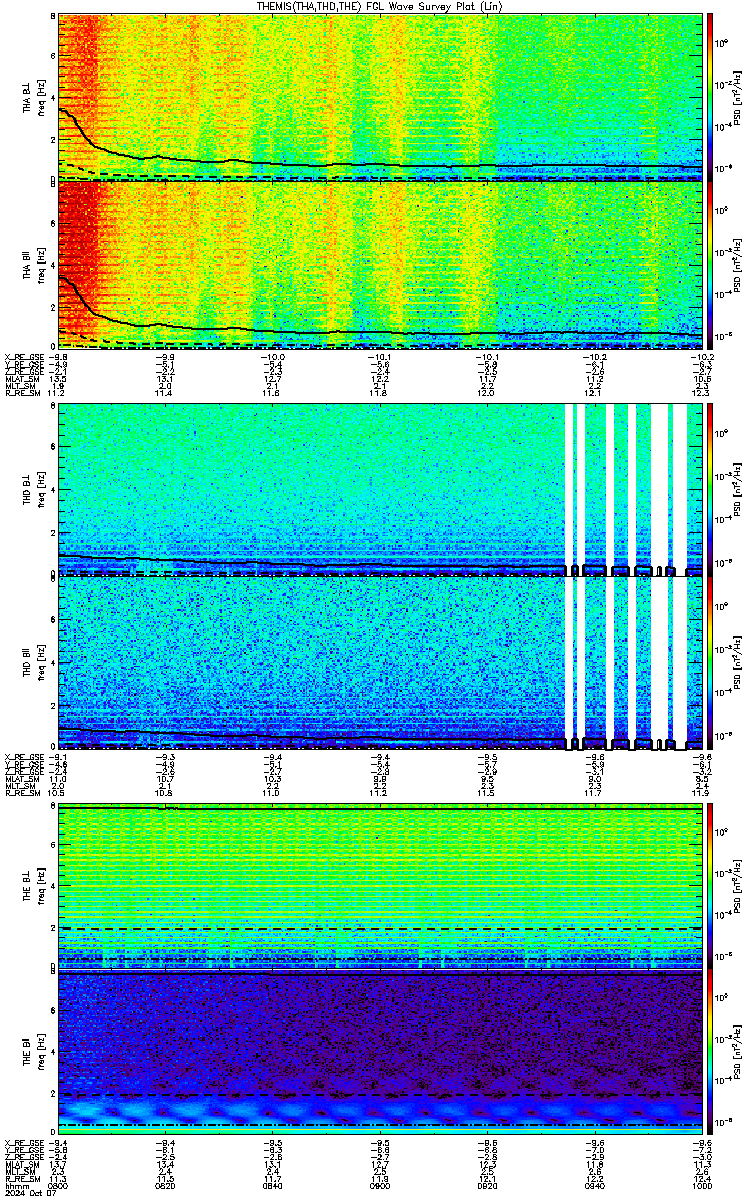Click the THA B-perpendicular color bar

point(710,96)
